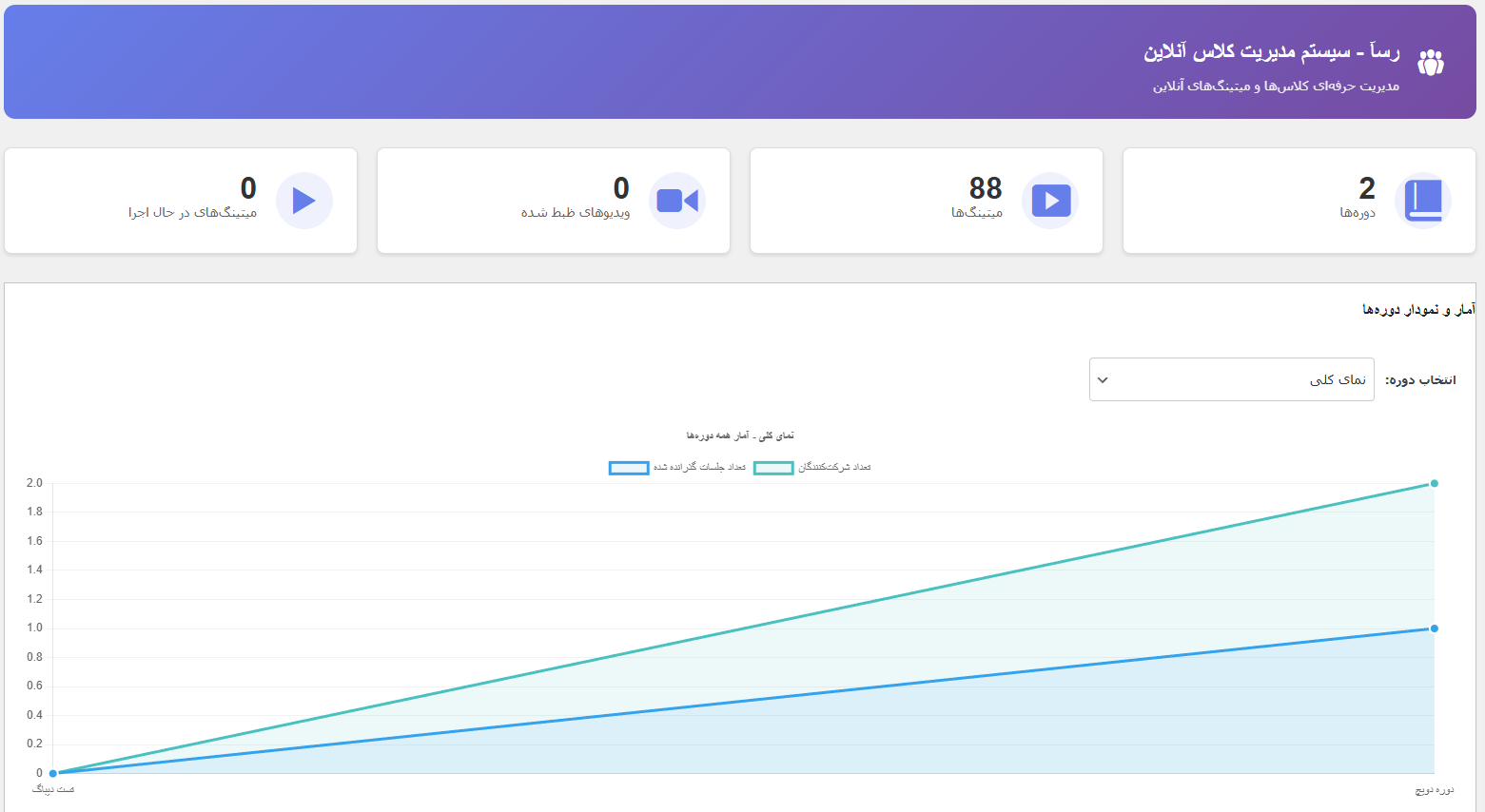The width and height of the screenshot is (1485, 812).
Task: Click the y-axis value 1.2
Action: pos(35,599)
